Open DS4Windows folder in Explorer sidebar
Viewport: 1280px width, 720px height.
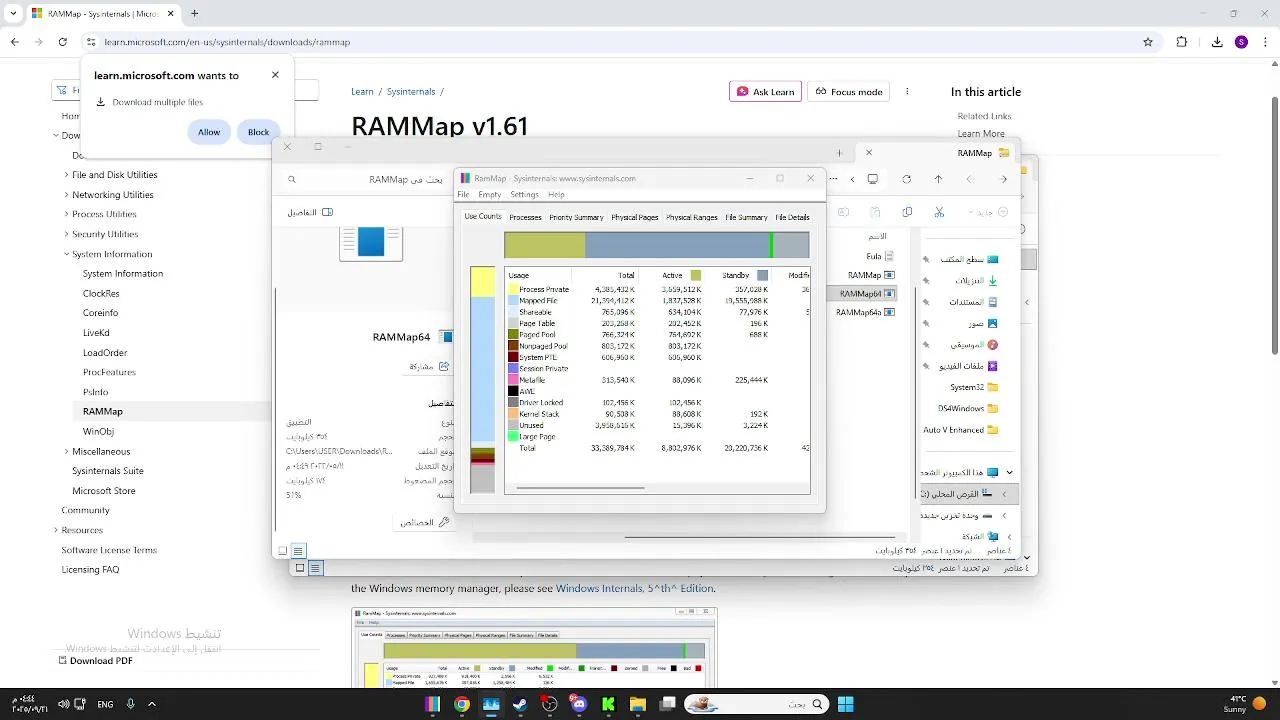pyautogui.click(x=968, y=408)
